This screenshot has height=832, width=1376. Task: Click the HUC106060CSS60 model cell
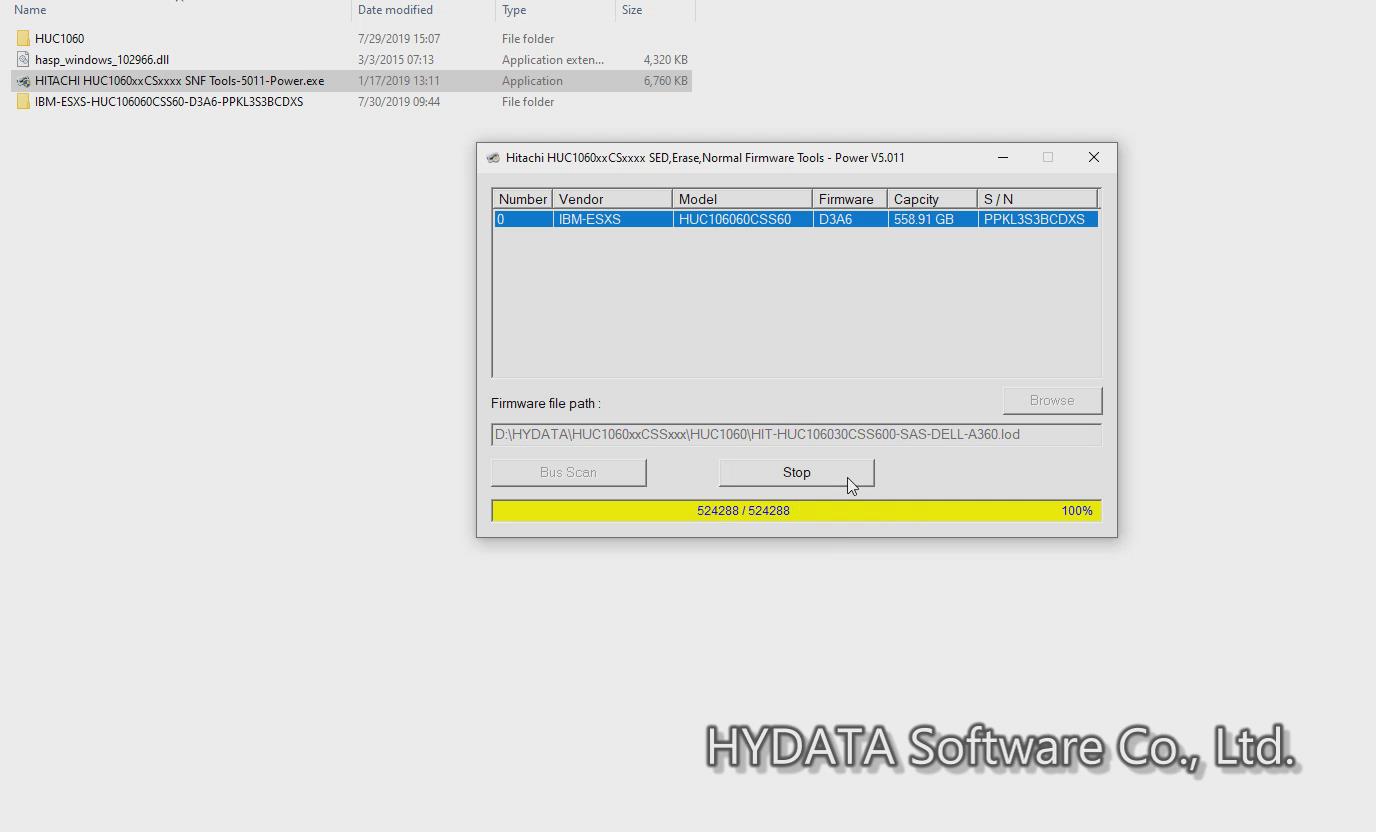point(742,219)
